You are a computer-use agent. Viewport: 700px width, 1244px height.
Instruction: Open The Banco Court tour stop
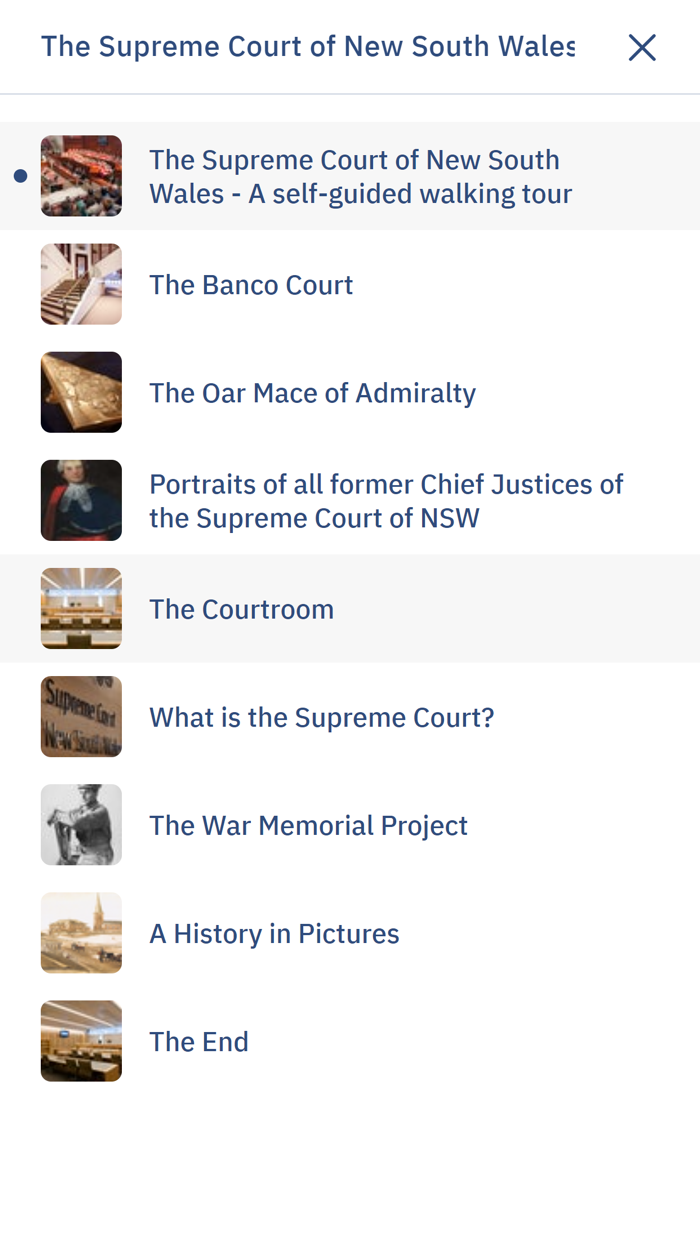point(251,283)
